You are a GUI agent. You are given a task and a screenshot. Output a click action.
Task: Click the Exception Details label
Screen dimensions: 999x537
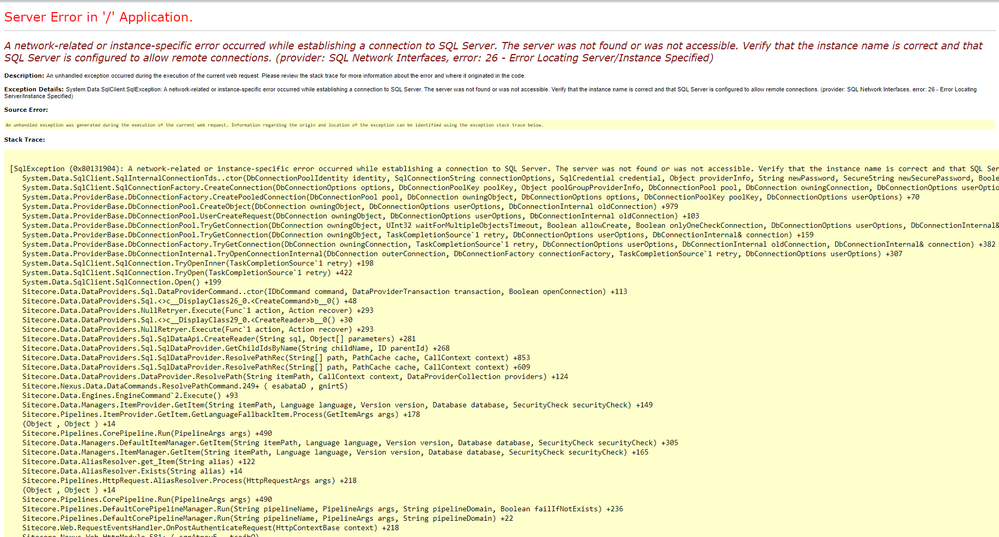pos(33,89)
